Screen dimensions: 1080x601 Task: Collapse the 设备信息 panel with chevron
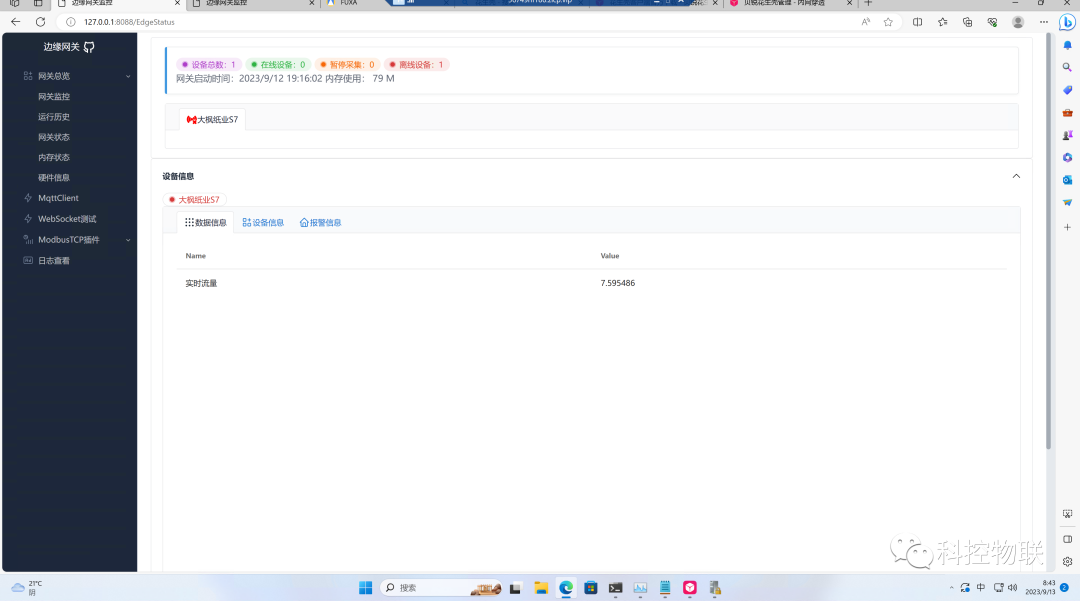tap(1016, 176)
